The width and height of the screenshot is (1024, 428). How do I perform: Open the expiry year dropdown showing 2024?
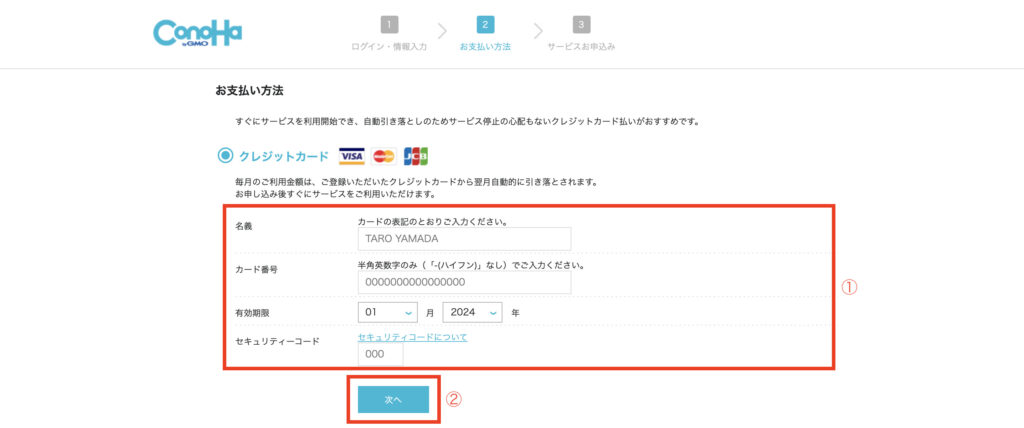472,312
